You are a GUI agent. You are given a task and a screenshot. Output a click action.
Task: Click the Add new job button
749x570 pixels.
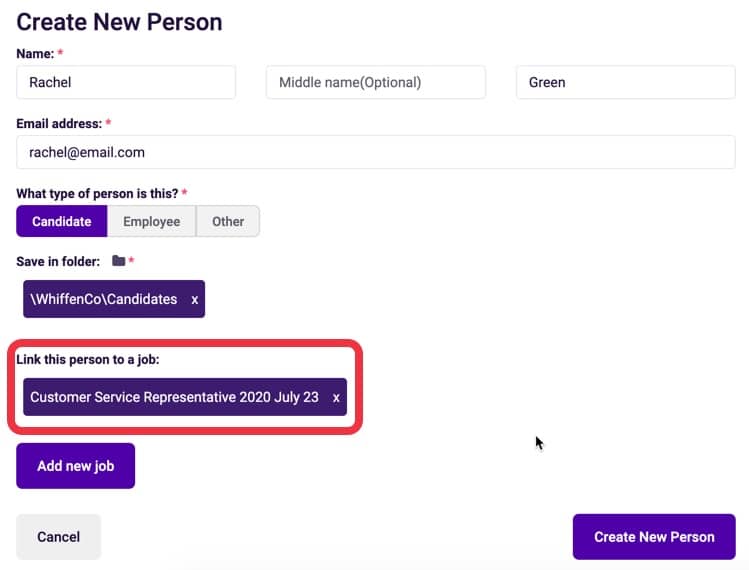click(75, 466)
